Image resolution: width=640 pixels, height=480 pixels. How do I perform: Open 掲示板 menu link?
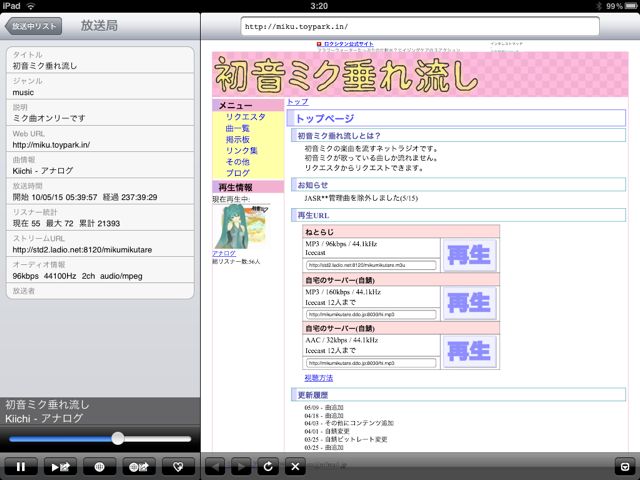[238, 140]
